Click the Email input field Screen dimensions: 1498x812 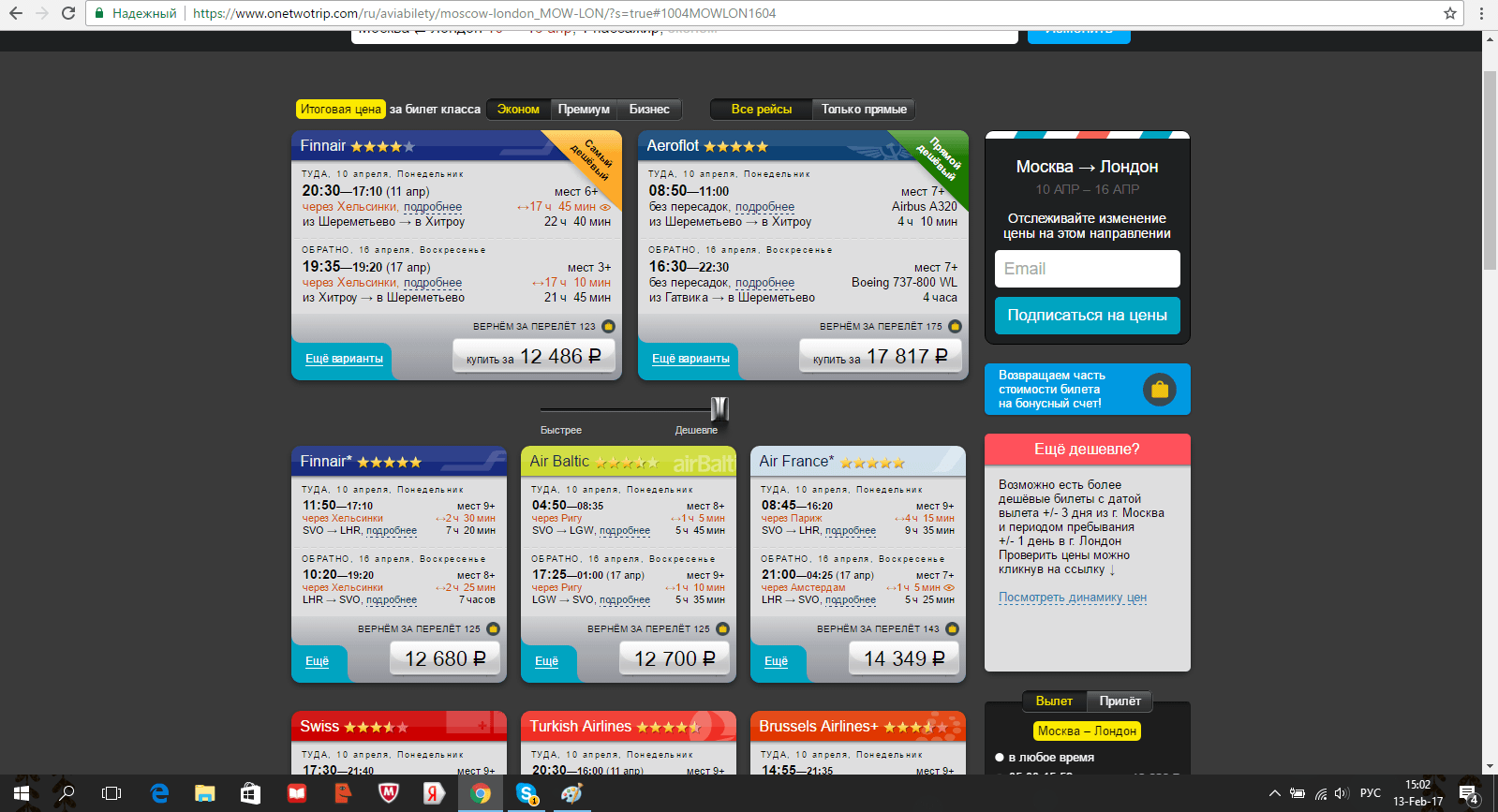click(1087, 269)
